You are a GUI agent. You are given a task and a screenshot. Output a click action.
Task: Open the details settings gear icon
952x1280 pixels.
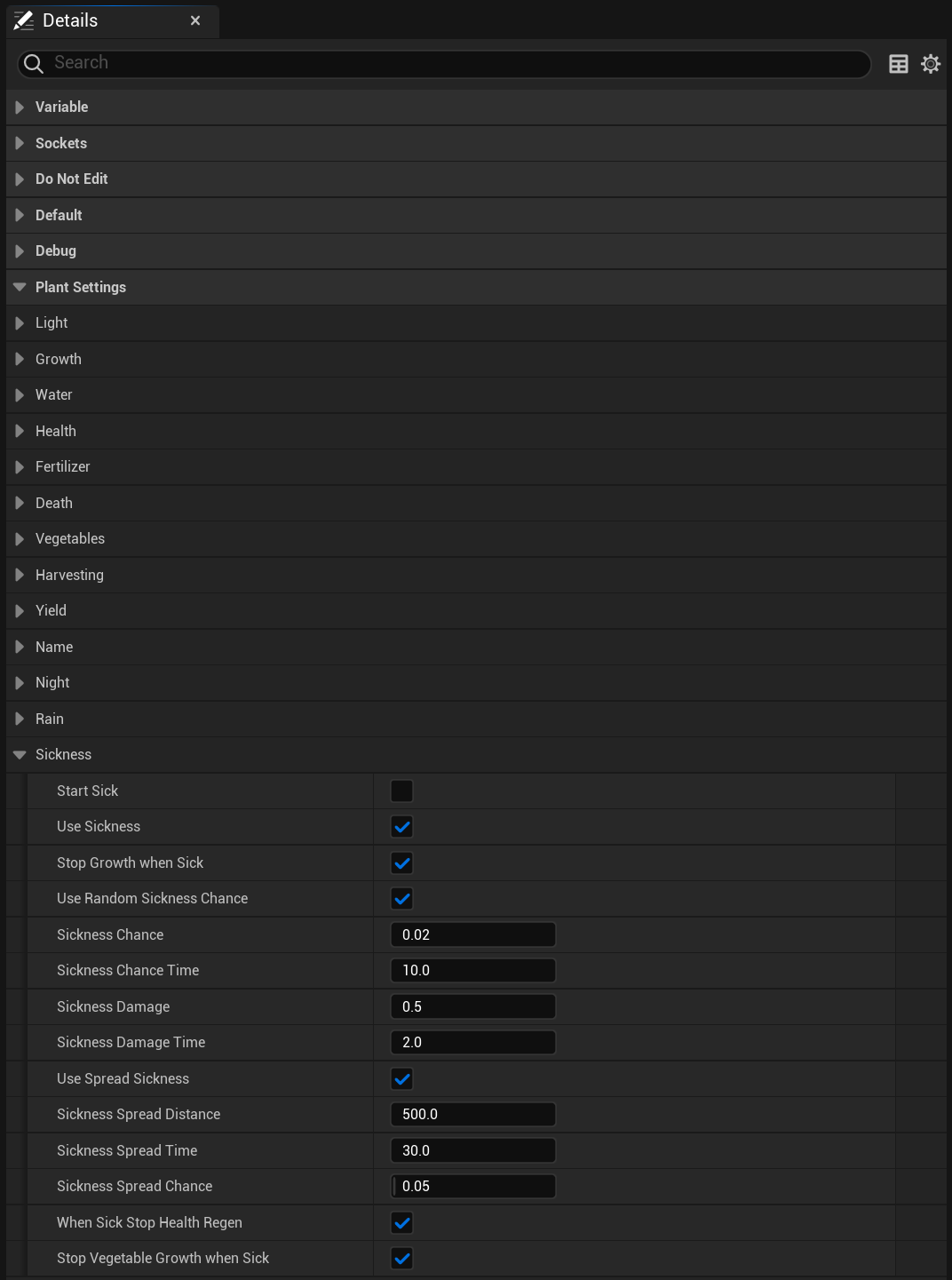[930, 64]
